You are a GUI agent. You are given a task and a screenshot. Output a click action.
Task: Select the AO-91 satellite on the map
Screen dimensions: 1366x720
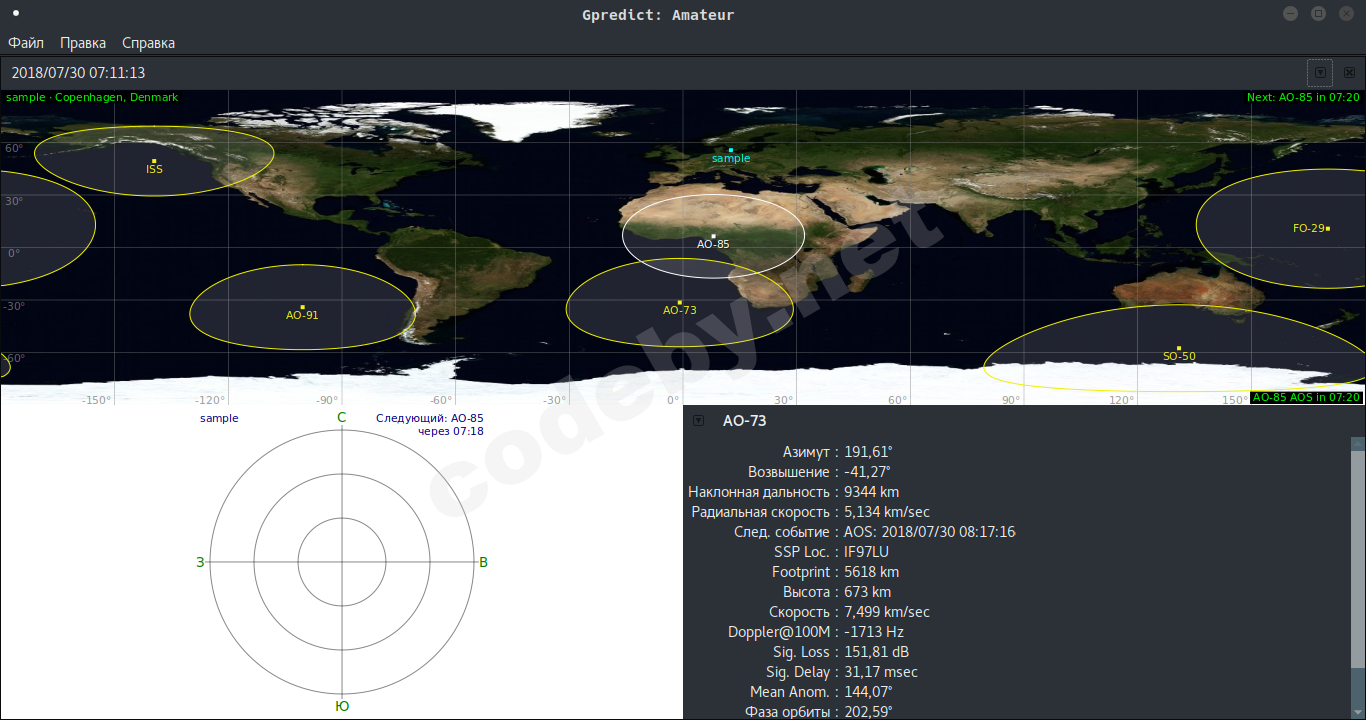click(x=302, y=307)
